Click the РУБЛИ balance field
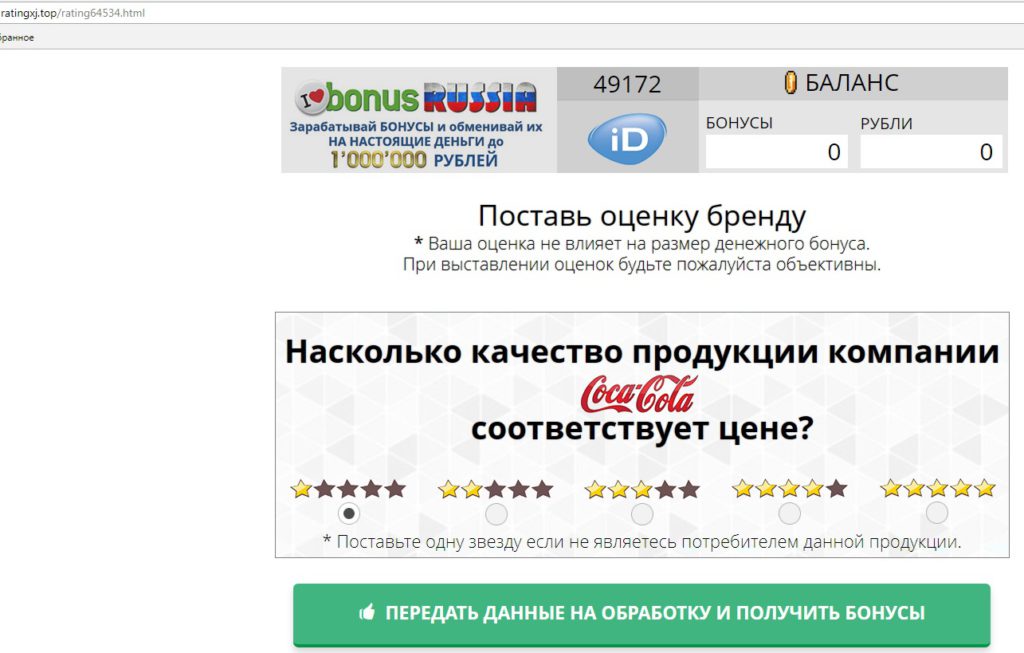 [931, 151]
